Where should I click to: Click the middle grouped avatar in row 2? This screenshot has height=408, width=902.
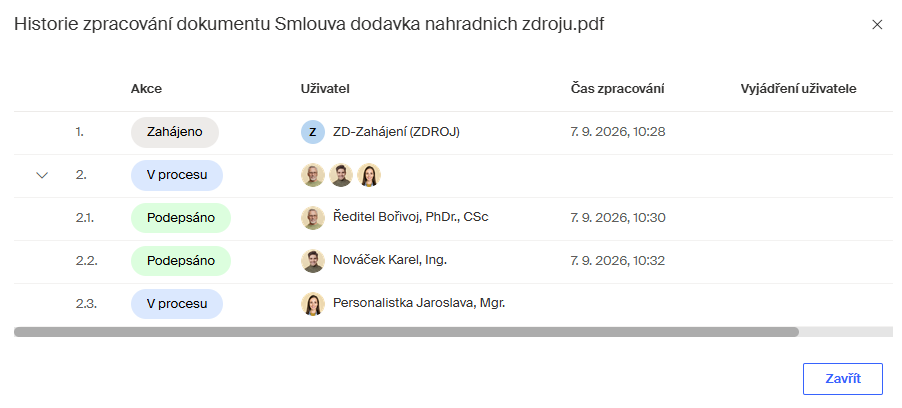pos(341,175)
